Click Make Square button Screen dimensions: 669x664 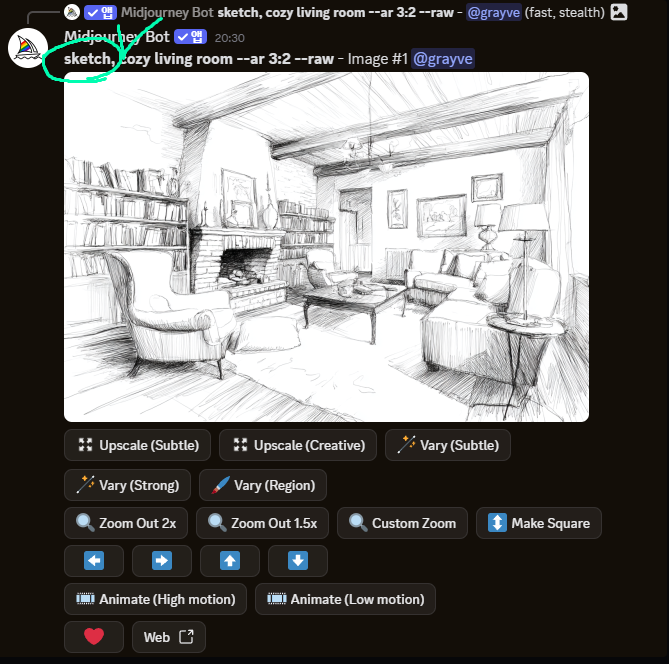[x=539, y=523]
